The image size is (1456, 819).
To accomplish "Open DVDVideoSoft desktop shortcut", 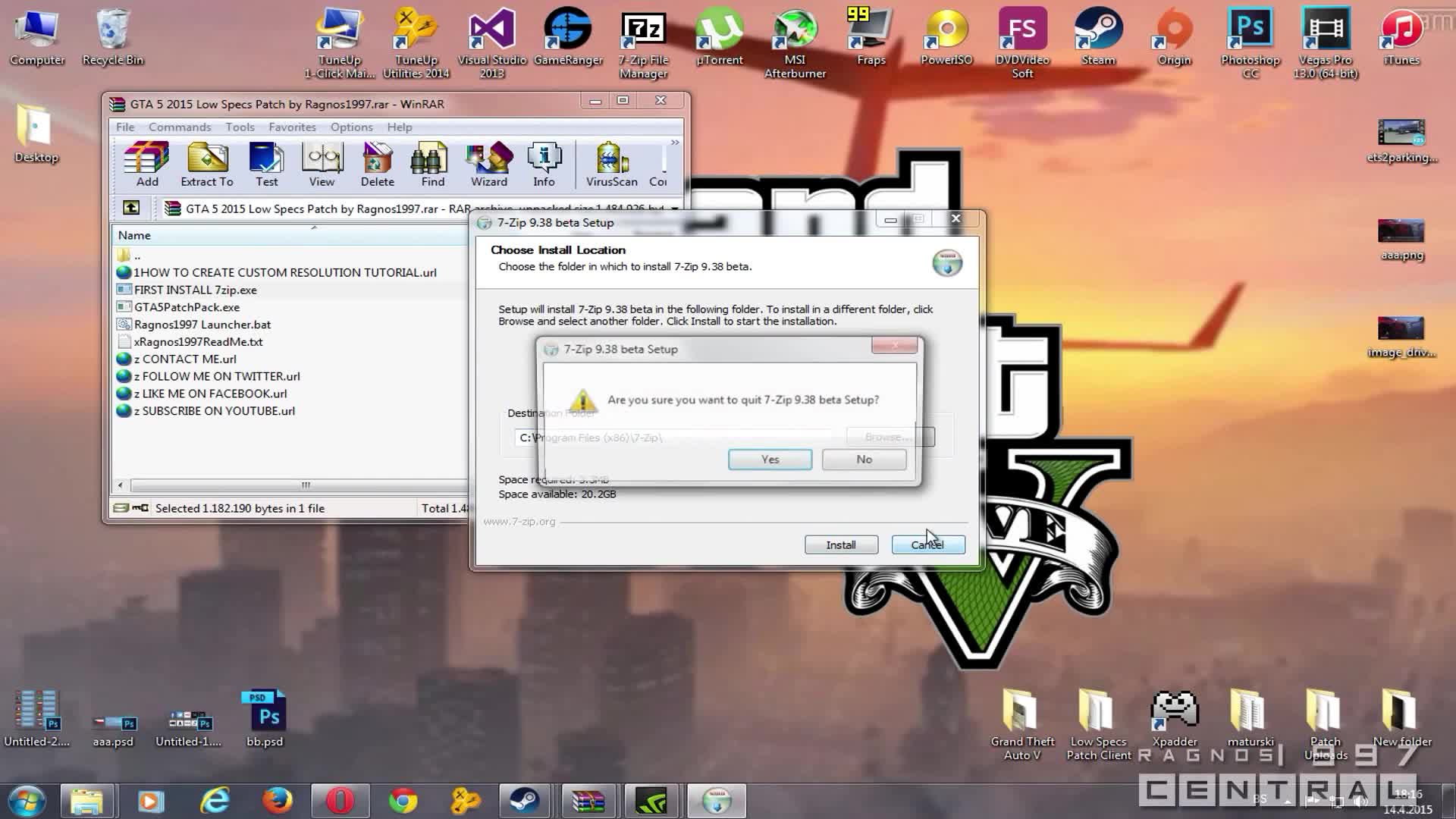I will pos(1022,43).
